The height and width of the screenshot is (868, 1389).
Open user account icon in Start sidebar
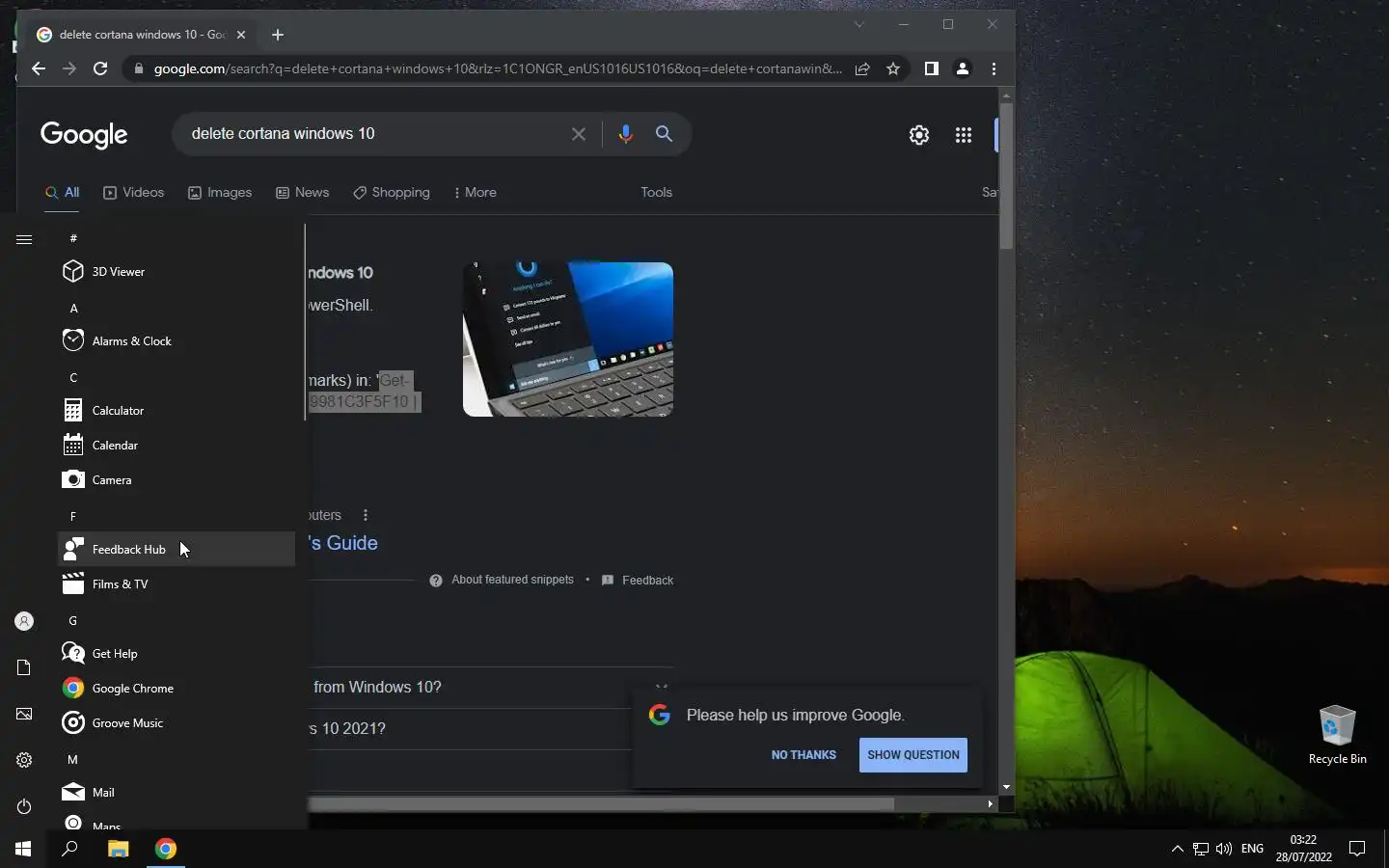[x=24, y=621]
